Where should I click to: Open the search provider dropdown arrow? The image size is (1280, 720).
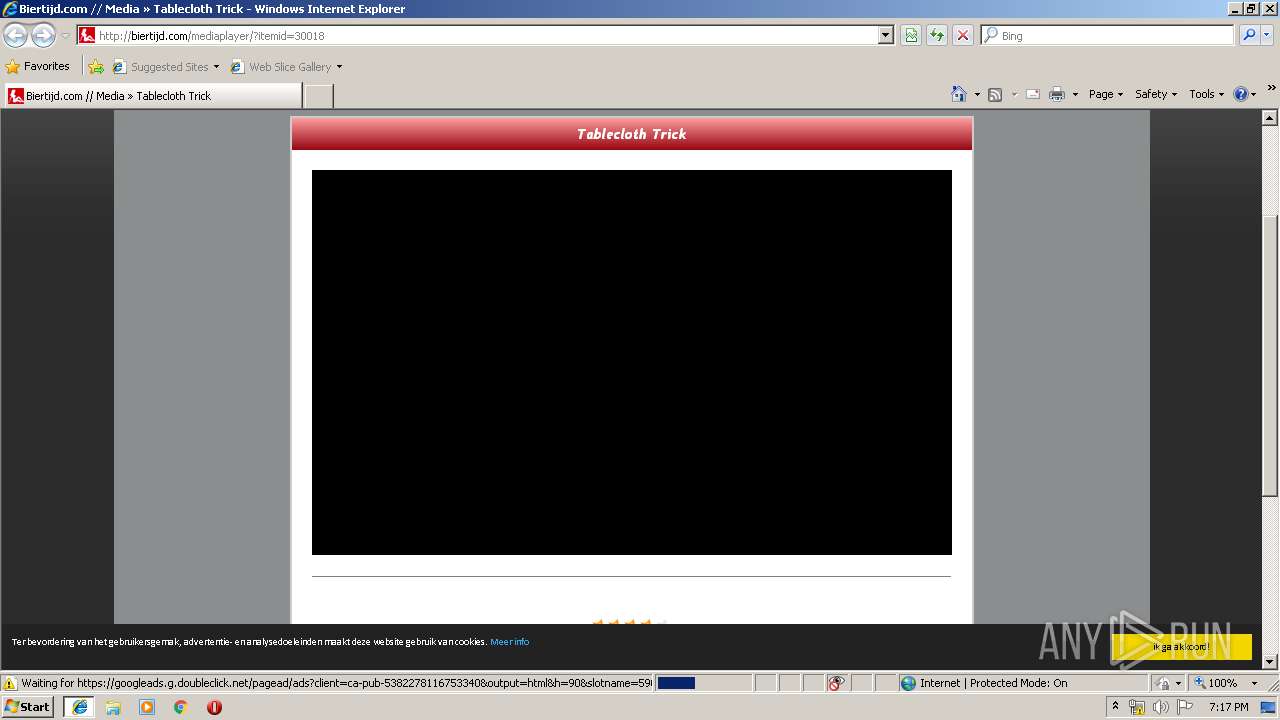pos(1267,36)
